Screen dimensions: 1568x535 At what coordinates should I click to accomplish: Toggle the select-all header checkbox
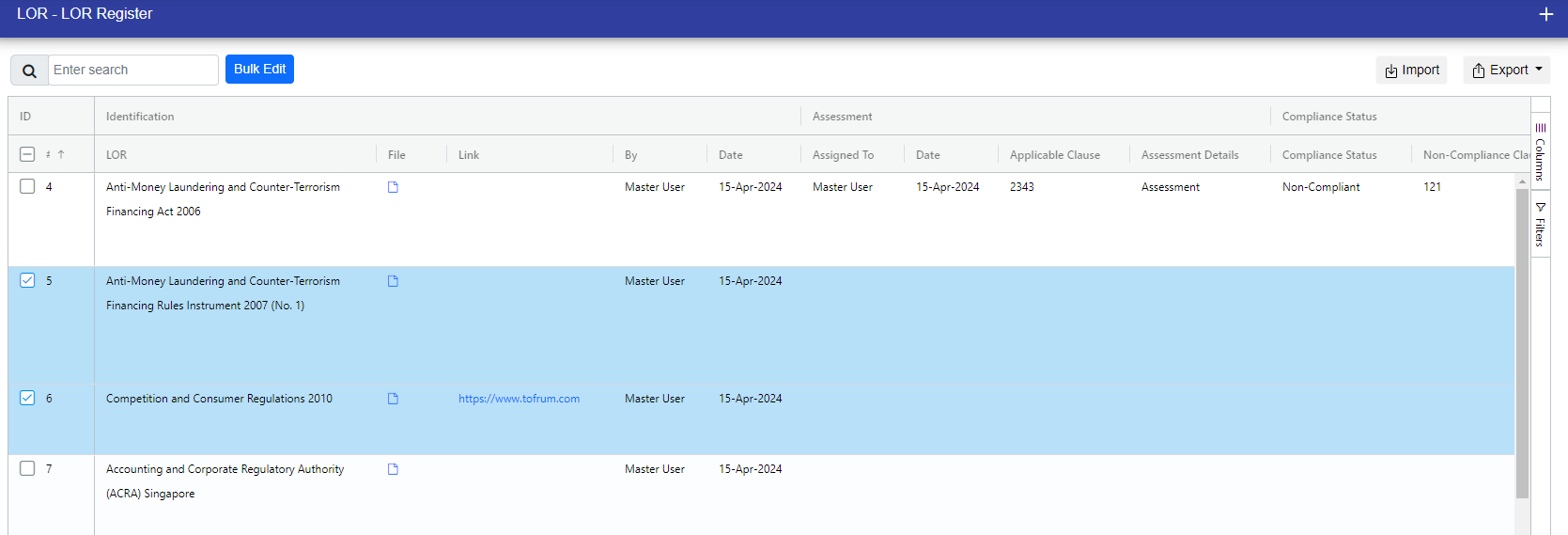27,154
